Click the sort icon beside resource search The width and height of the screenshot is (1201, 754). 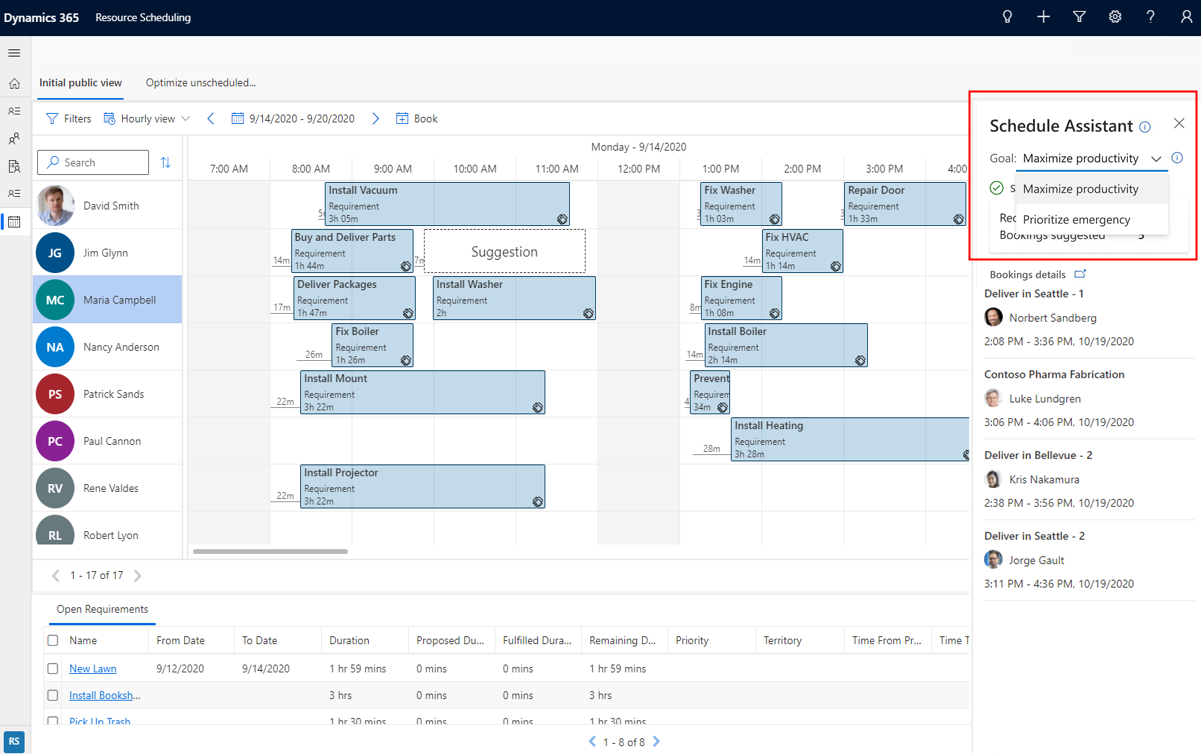coord(165,162)
